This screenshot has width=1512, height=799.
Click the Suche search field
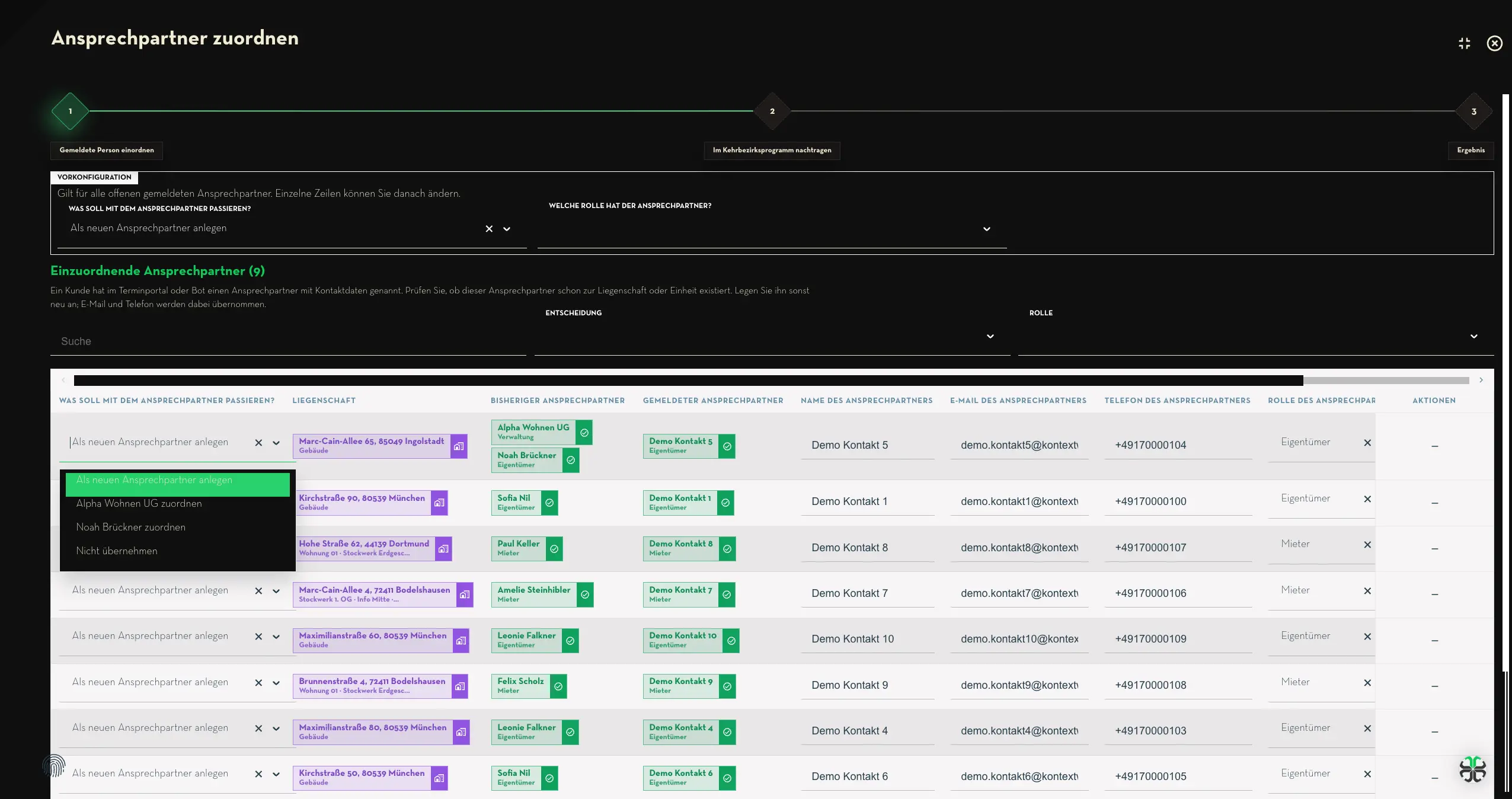pyautogui.click(x=288, y=341)
